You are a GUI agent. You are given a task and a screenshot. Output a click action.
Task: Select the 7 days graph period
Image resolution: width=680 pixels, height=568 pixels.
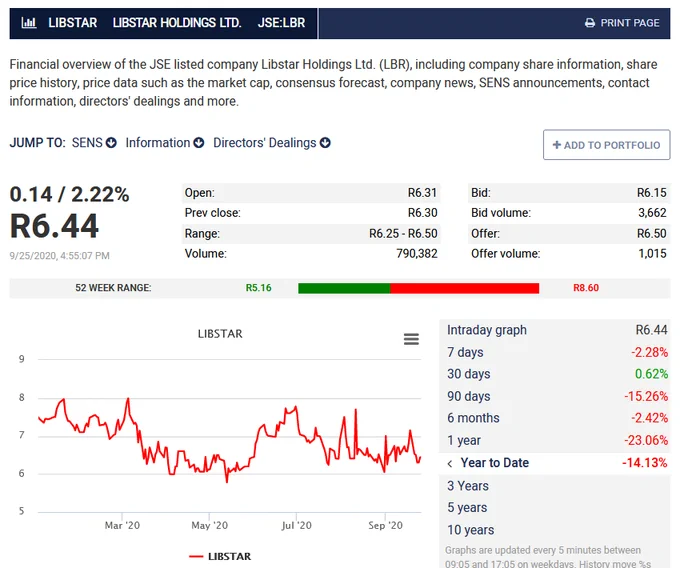[557, 352]
